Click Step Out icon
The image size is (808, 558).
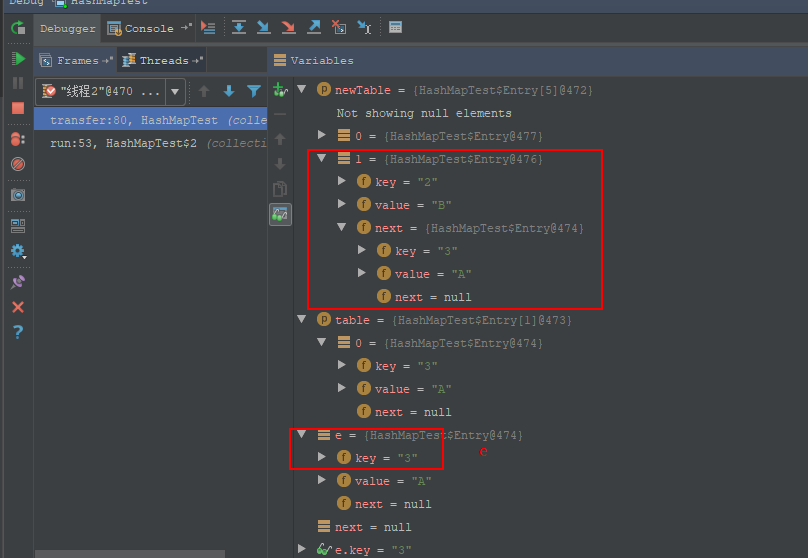[x=314, y=27]
